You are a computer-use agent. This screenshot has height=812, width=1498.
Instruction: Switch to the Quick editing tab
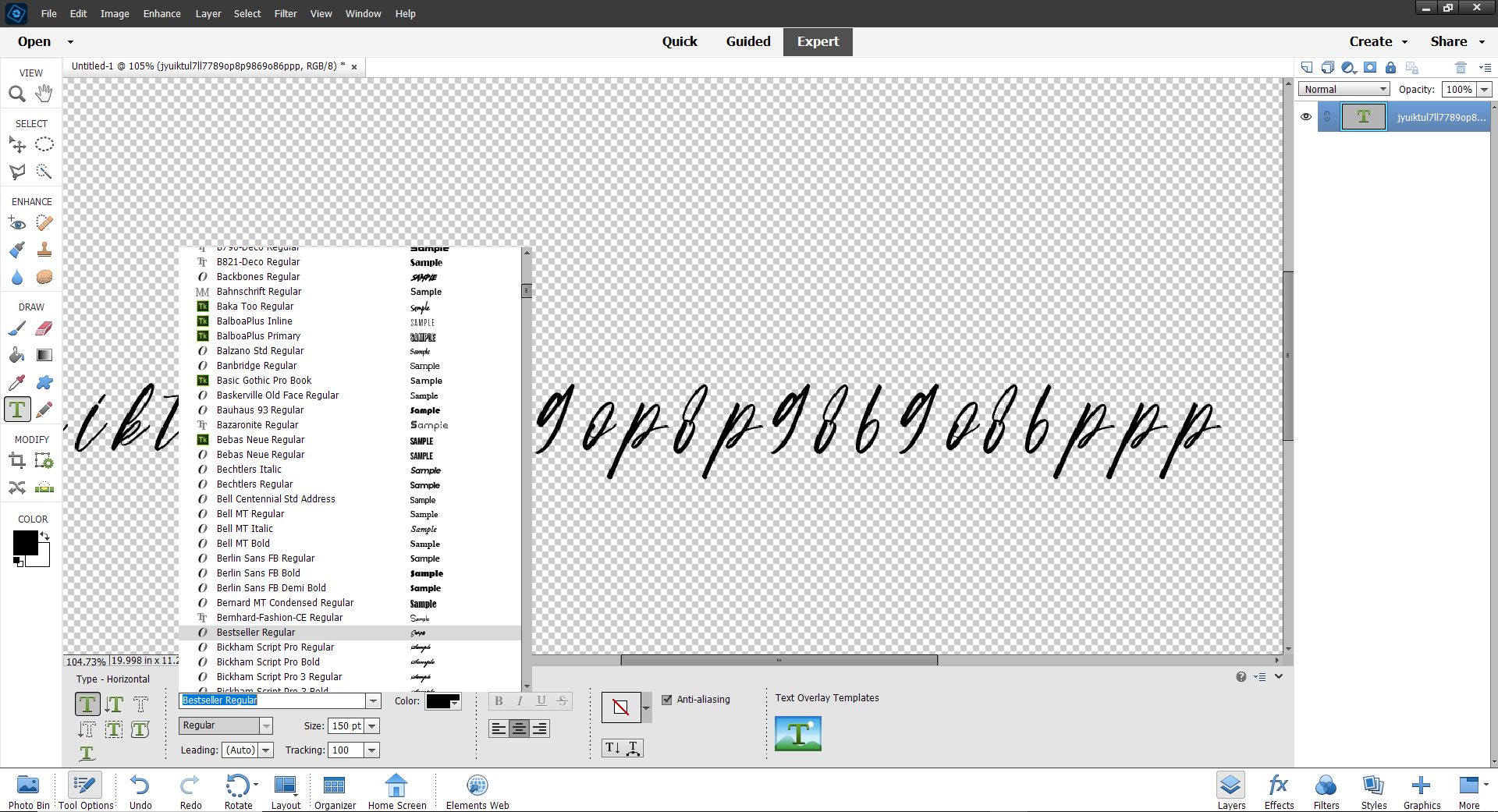pos(680,41)
